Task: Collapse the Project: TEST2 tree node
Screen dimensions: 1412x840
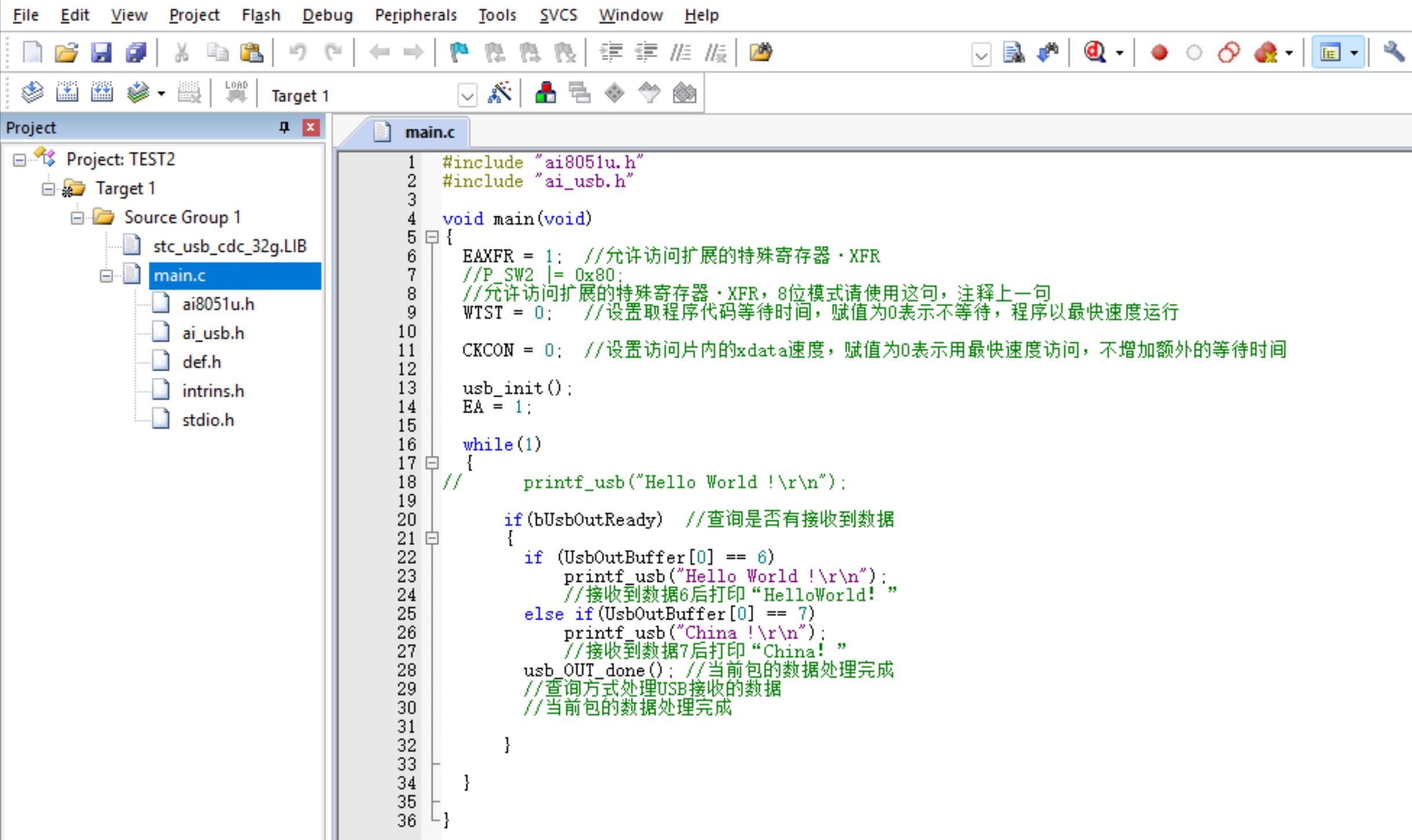Action: pyautogui.click(x=20, y=160)
